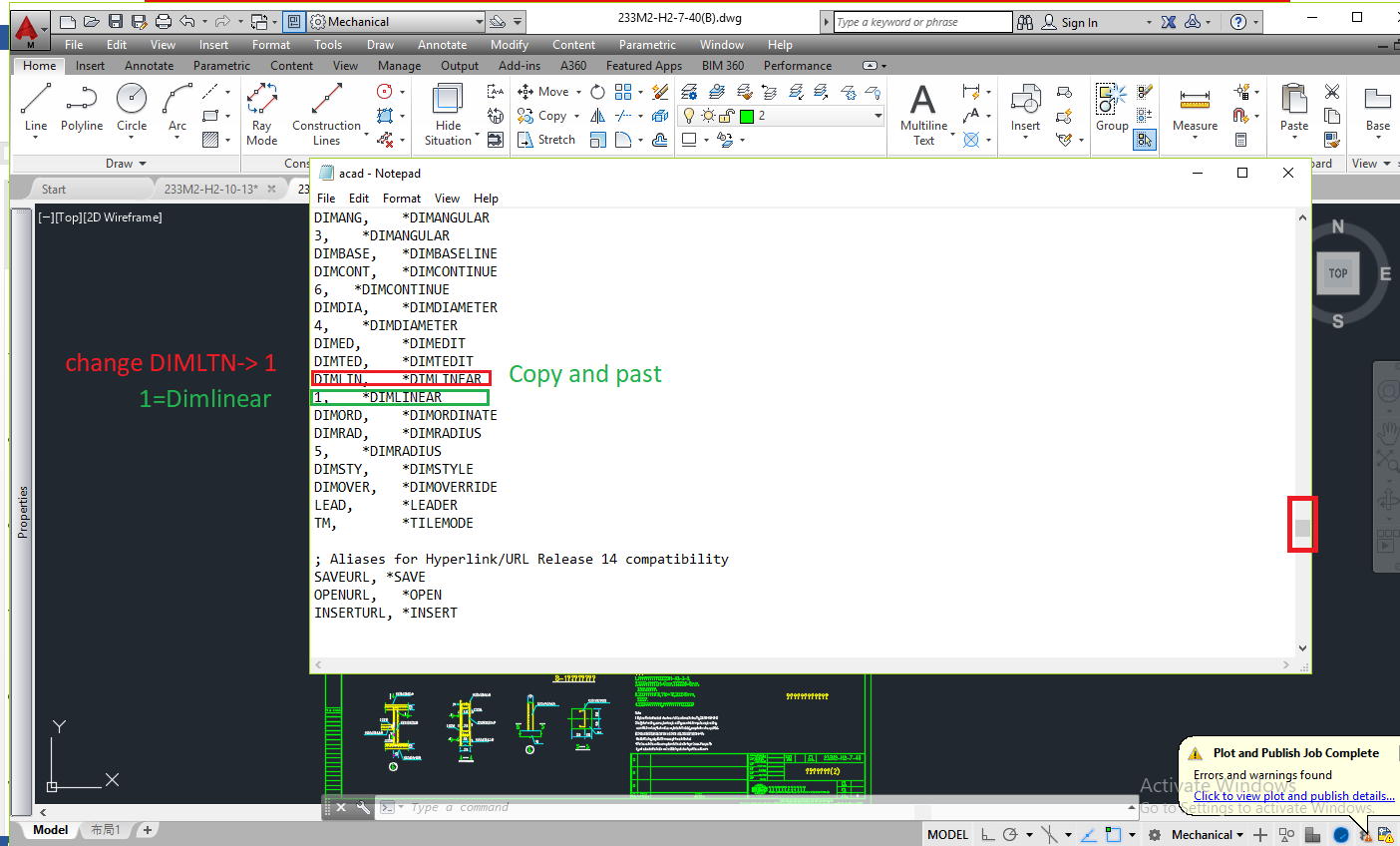The width and height of the screenshot is (1400, 846).
Task: Activate the Stretch tool
Action: point(545,140)
